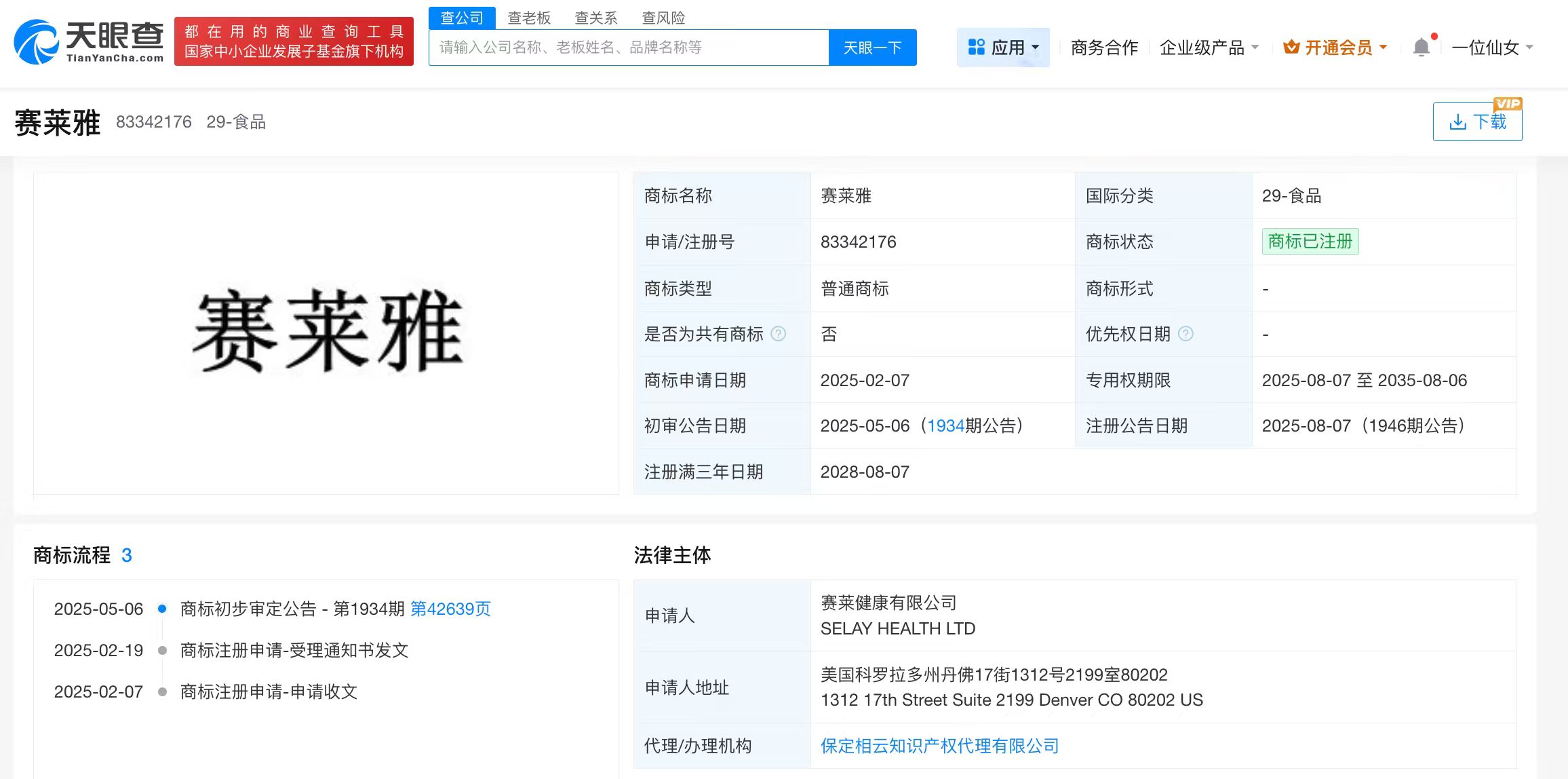Open 保定相云知识产权代理有限公司 link
Image resolution: width=1568 pixels, height=779 pixels.
tap(939, 746)
